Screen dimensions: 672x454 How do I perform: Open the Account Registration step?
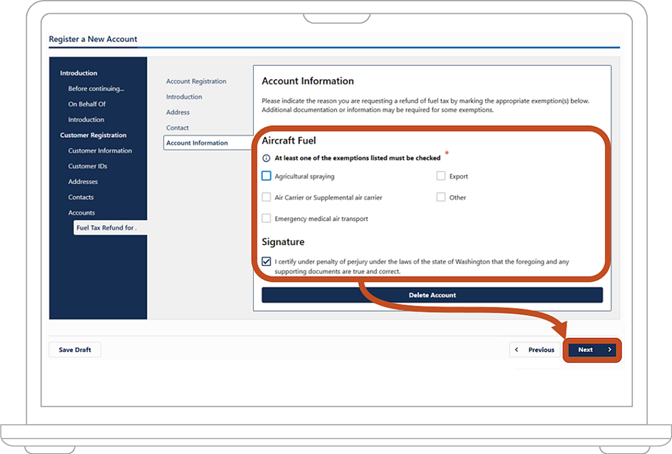coord(196,81)
